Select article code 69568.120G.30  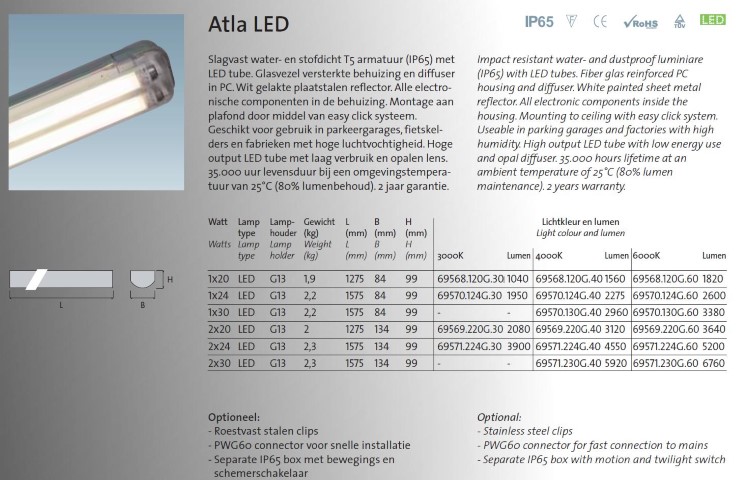click(470, 279)
